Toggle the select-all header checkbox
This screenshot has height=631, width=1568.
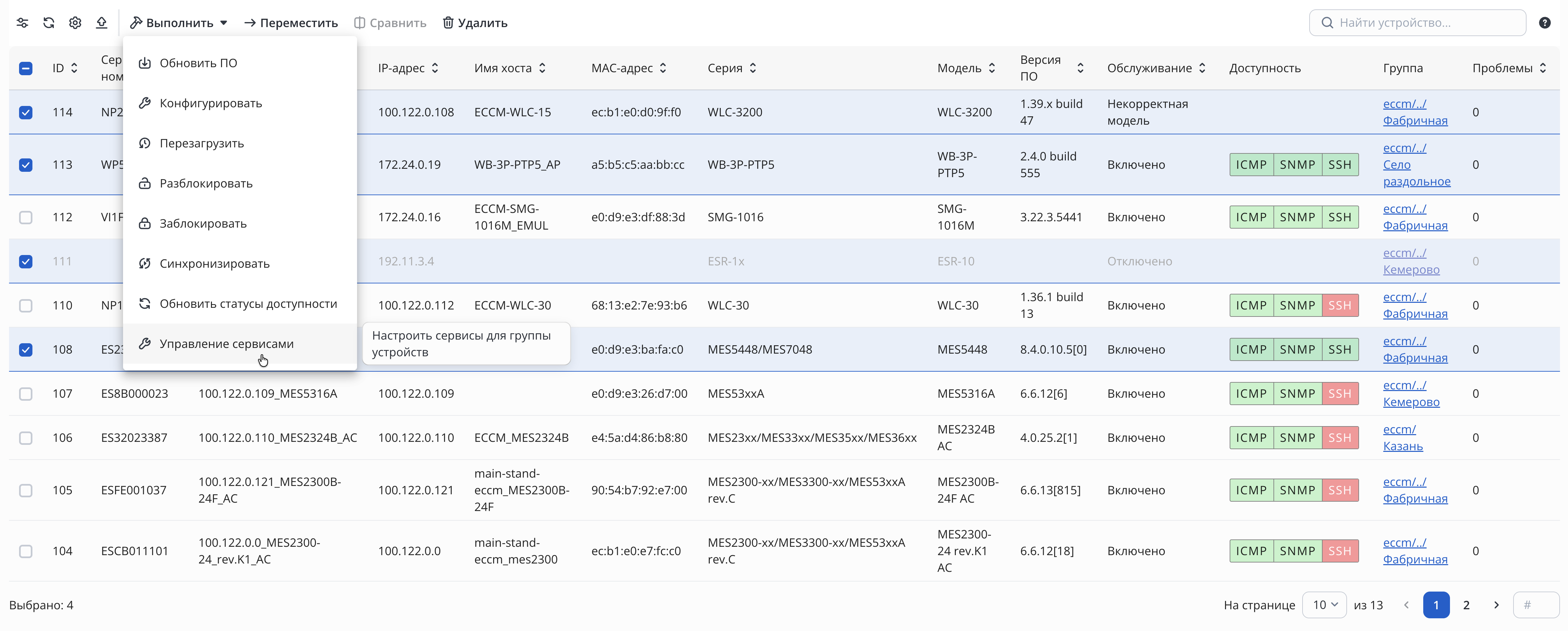pos(25,68)
